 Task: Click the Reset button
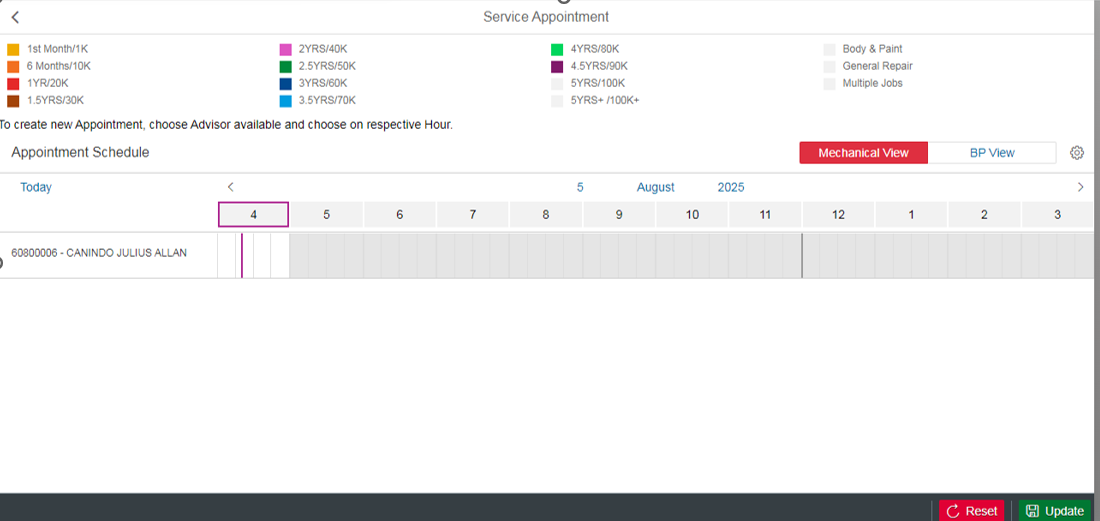(x=972, y=511)
